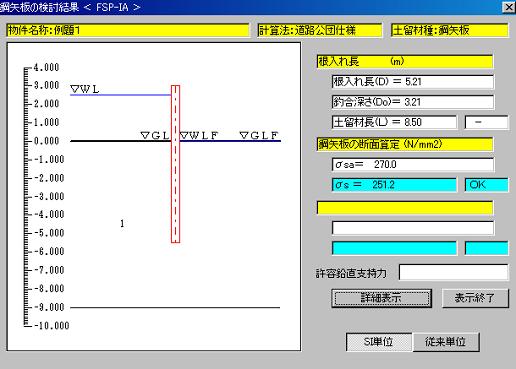The width and height of the screenshot is (516, 369).
Task: Click the 土留材種:鋼矢板 label
Action: (450, 30)
